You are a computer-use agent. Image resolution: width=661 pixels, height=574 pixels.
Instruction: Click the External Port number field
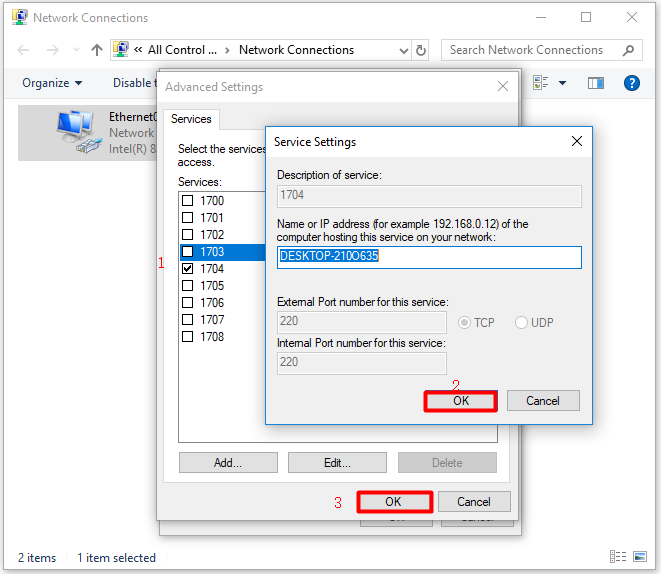[x=362, y=322]
